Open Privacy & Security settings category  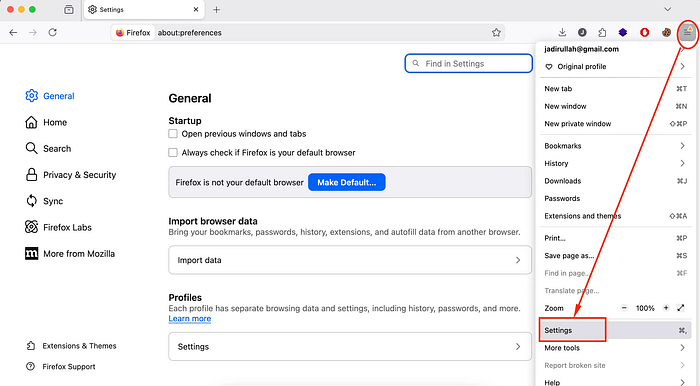point(71,175)
